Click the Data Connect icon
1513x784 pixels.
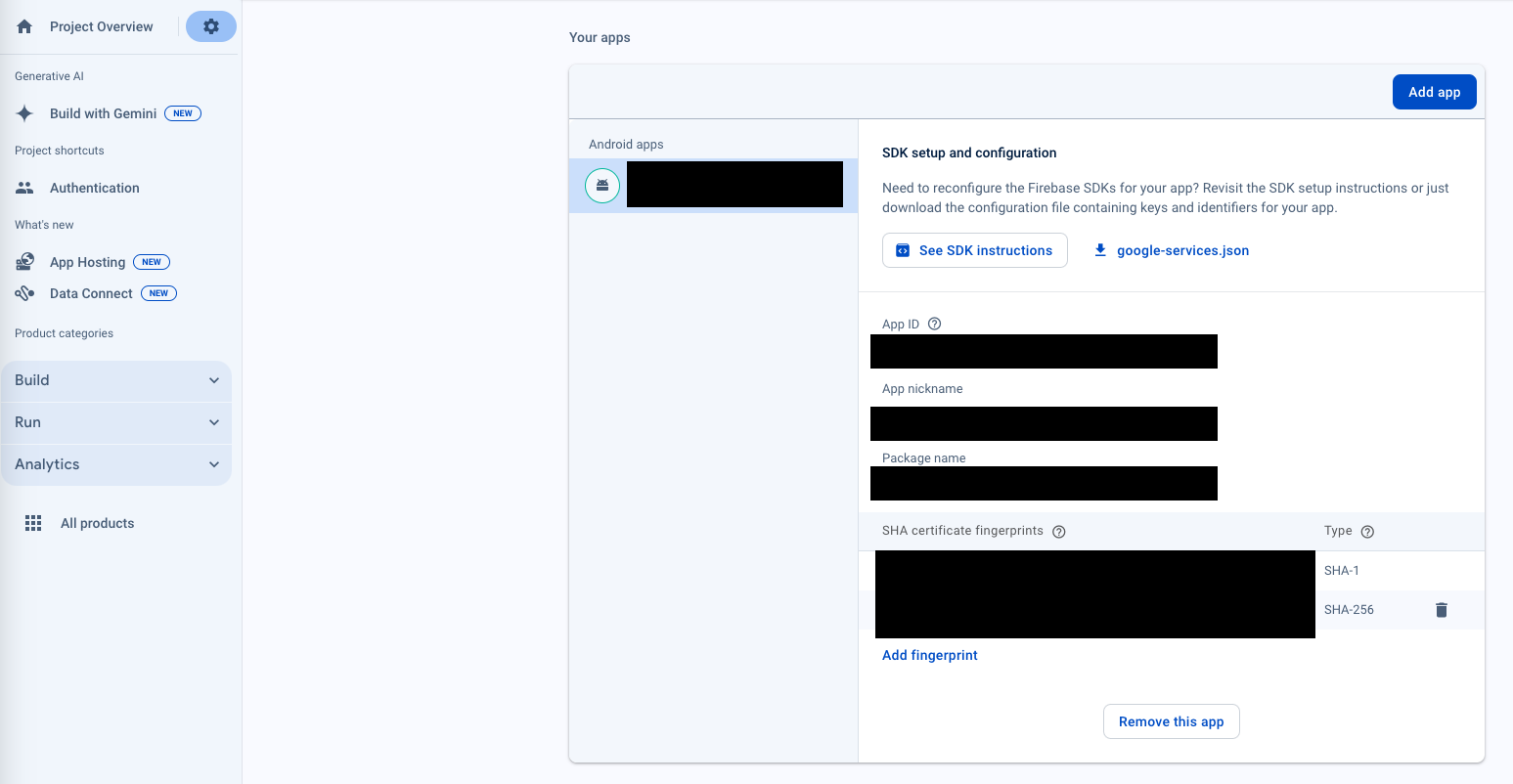tap(24, 293)
